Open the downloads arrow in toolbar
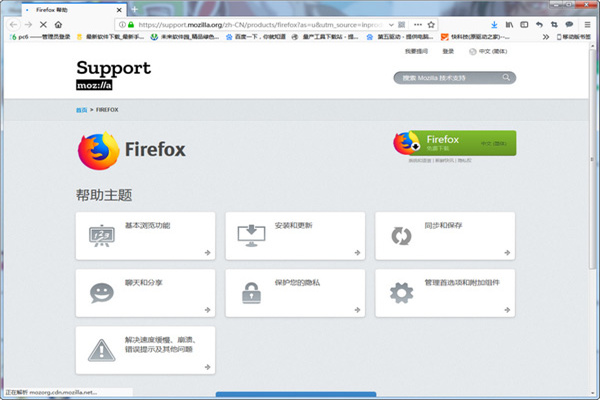 click(x=494, y=24)
